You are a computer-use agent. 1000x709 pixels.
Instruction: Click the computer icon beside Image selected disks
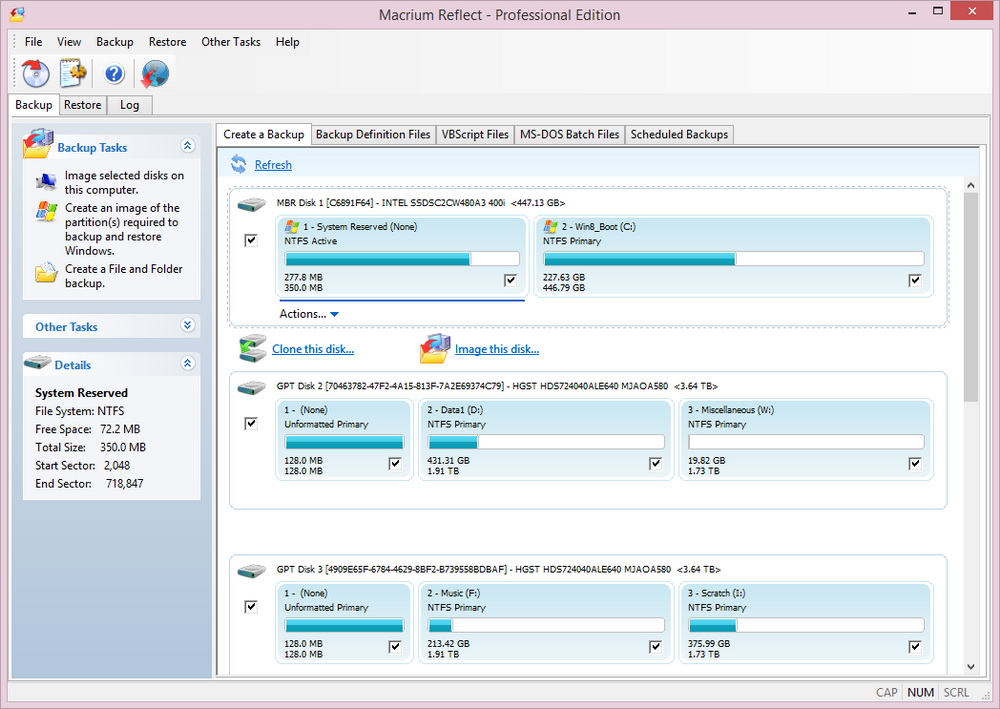tap(46, 182)
